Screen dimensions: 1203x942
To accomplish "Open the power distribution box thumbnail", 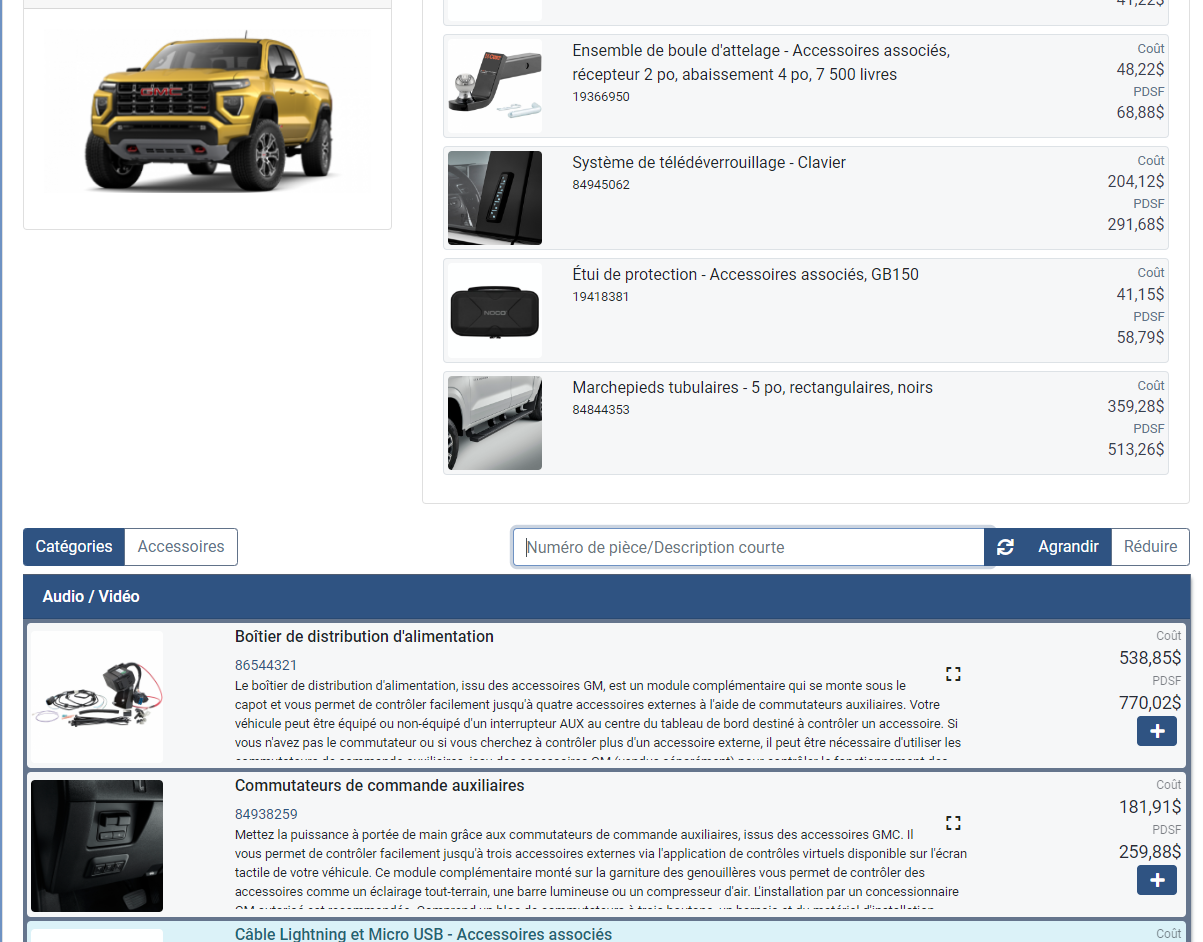I will (x=97, y=697).
